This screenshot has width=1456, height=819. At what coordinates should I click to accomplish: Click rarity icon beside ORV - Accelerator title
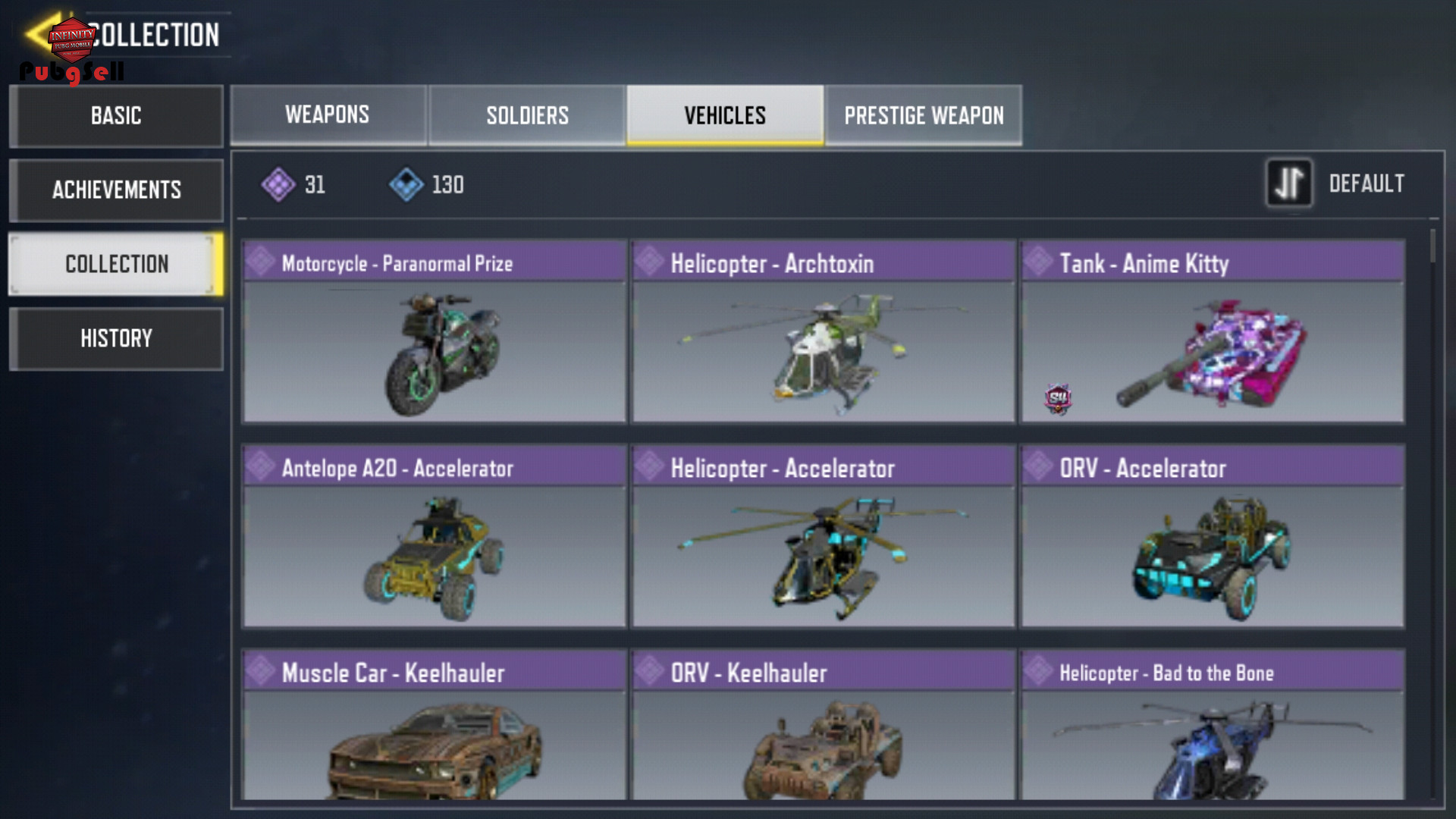pyautogui.click(x=1038, y=466)
